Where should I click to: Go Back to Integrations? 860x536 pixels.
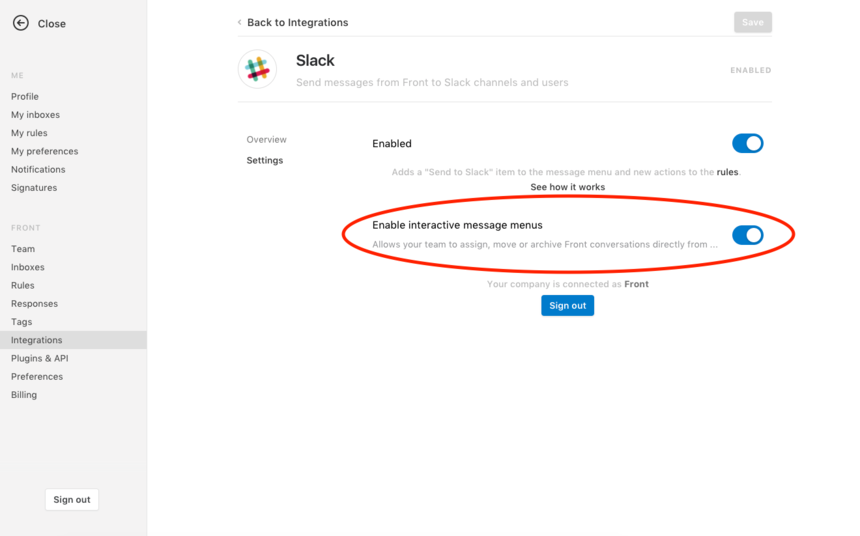297,22
